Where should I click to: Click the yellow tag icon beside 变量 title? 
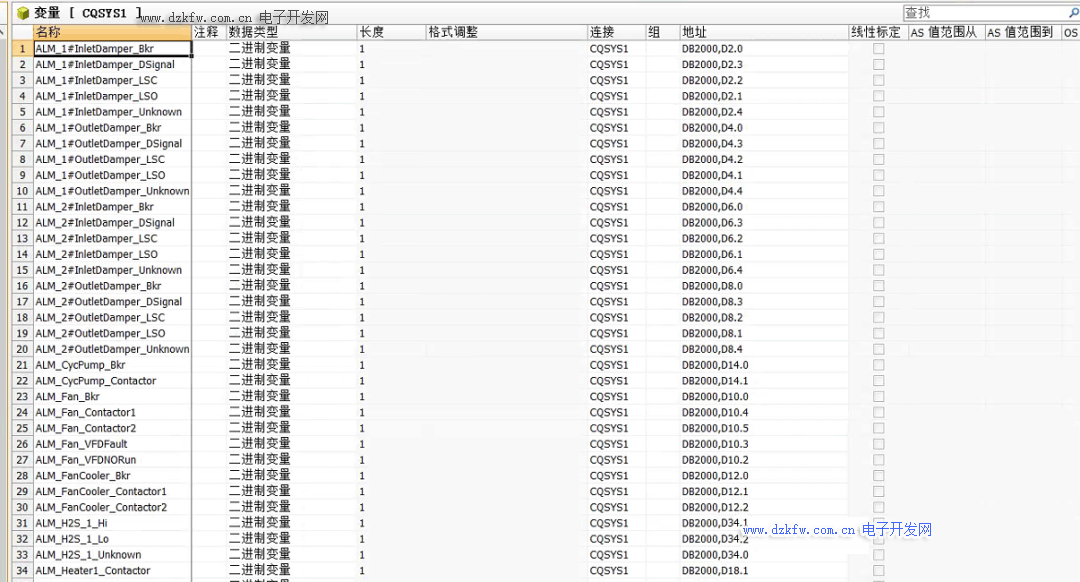point(22,13)
